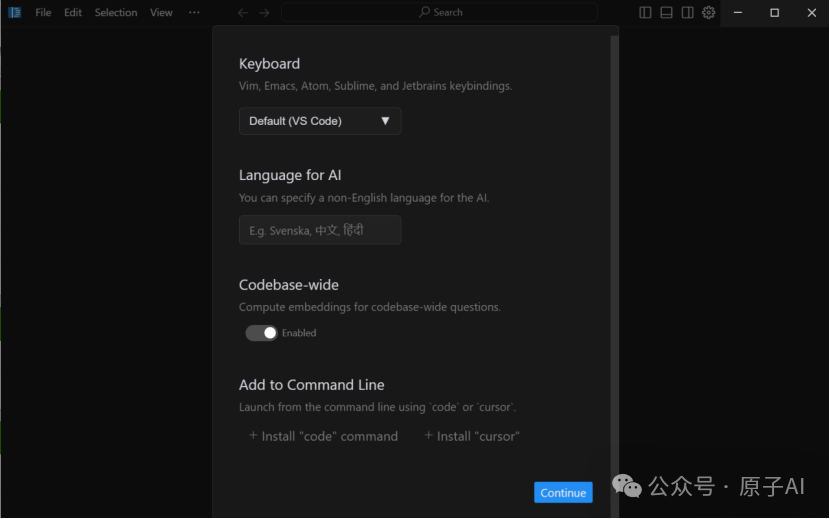Viewport: 830px width, 519px height.
Task: Click Install "cursor" command
Action: point(472,436)
